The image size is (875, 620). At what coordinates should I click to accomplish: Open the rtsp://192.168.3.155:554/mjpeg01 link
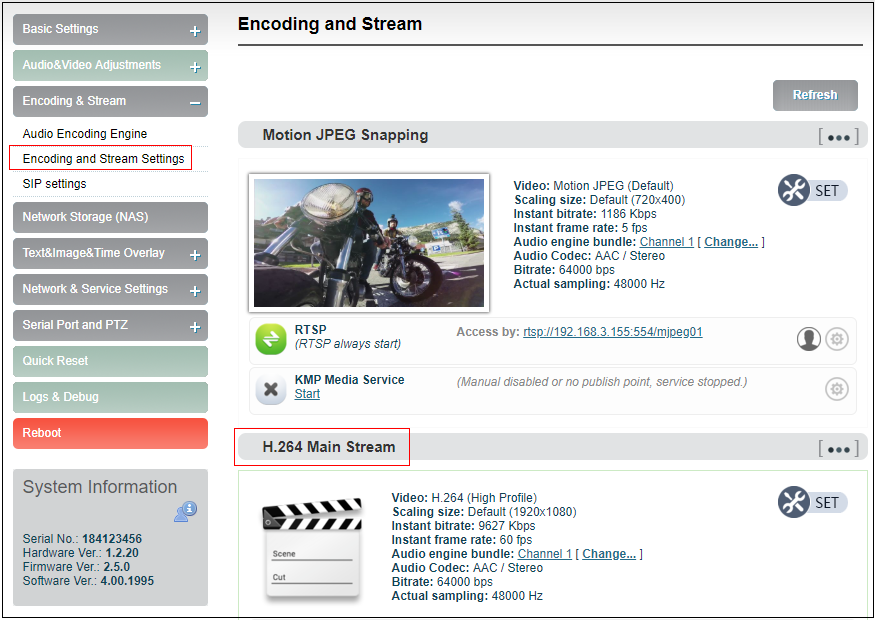point(613,332)
